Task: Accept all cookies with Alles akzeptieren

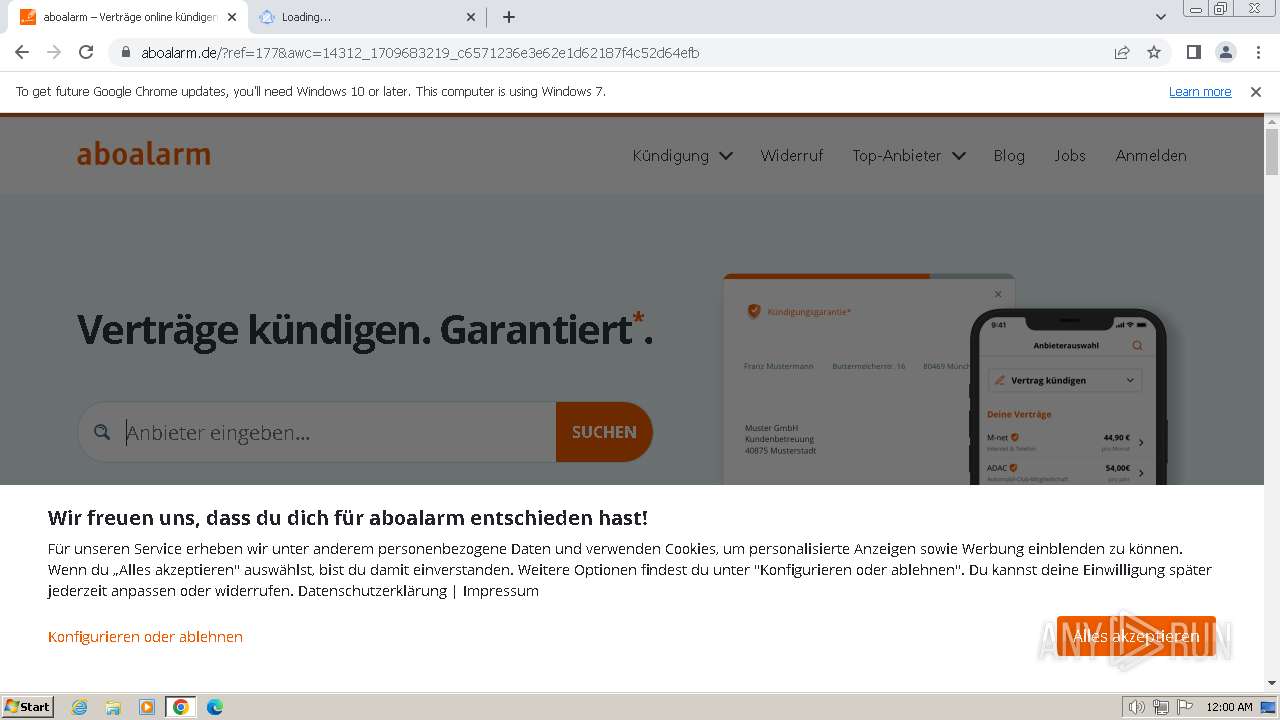Action: [x=1136, y=636]
